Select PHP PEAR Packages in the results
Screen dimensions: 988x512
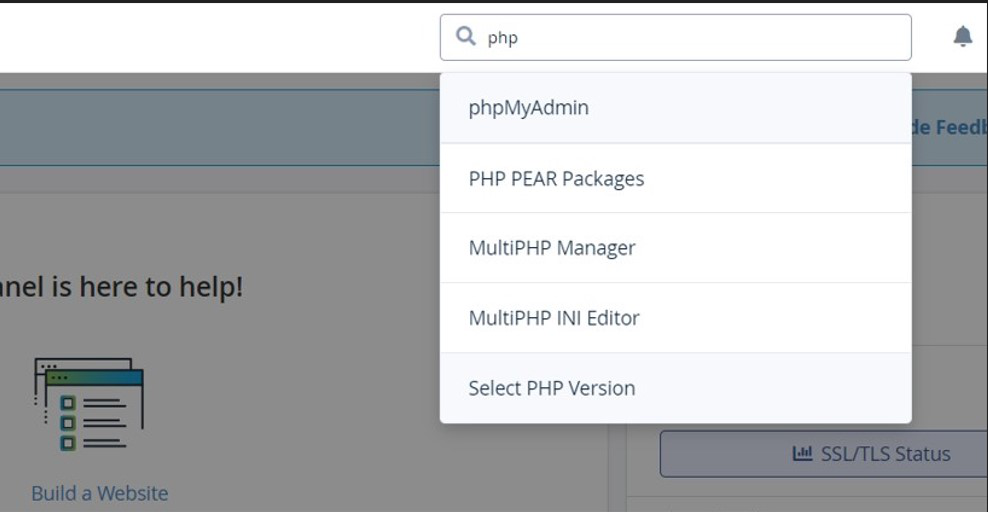pos(556,179)
